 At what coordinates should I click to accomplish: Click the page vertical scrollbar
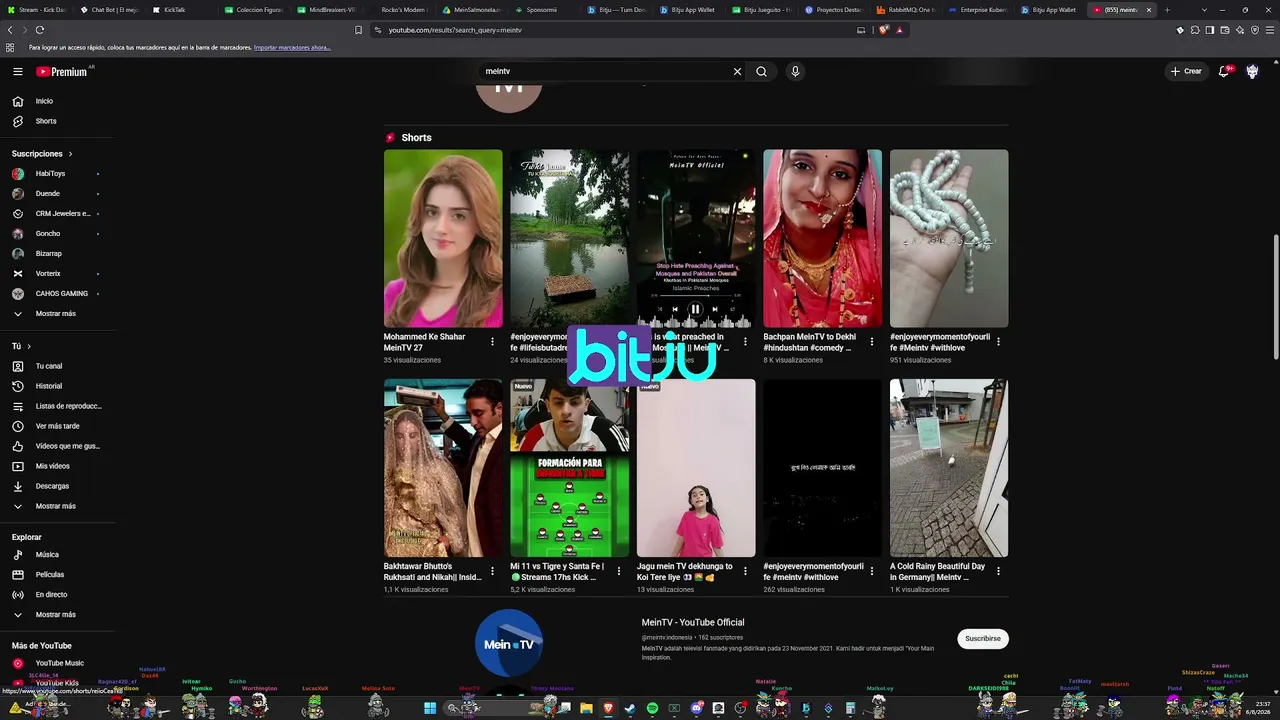click(x=1276, y=297)
